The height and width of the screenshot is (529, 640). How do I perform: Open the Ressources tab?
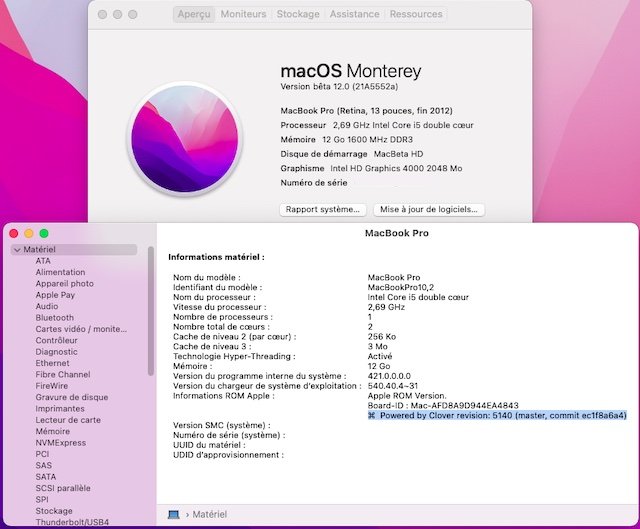click(416, 14)
